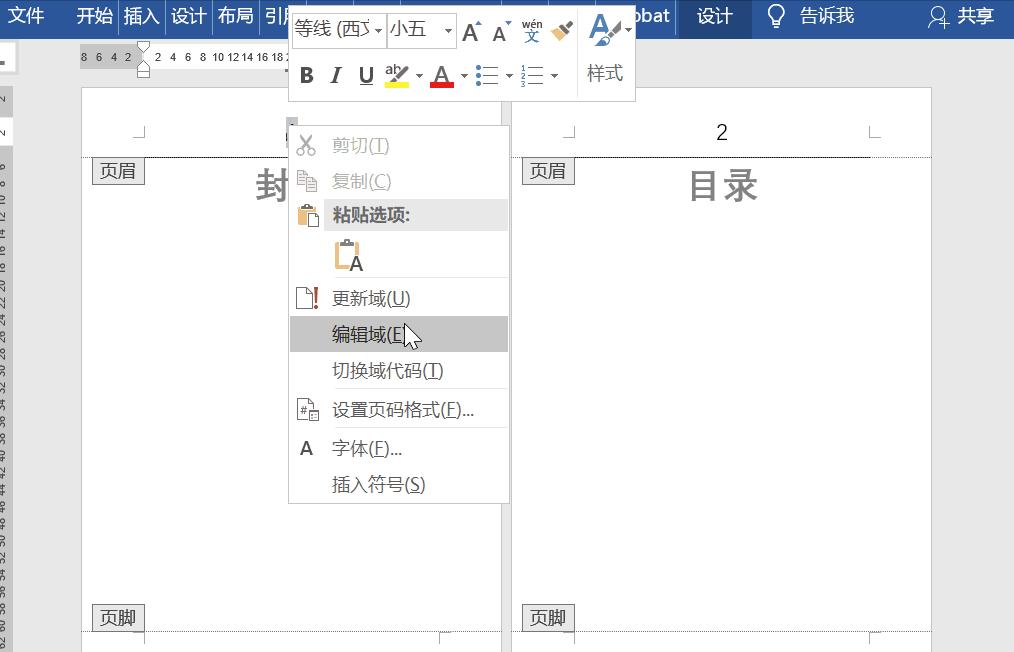Screen dimensions: 1014x652
Task: Click the Increase Font Size icon
Action: (x=471, y=31)
